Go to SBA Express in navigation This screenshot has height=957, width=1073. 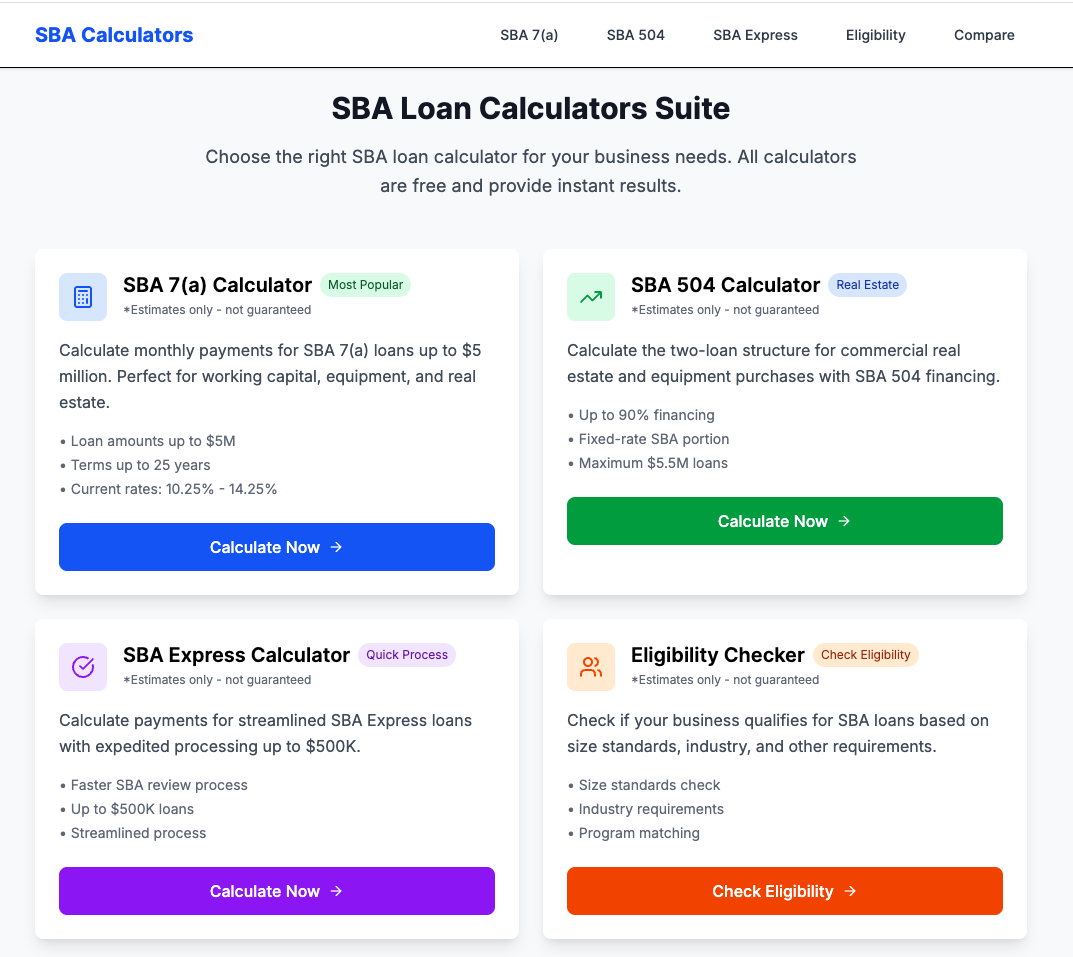click(x=755, y=35)
